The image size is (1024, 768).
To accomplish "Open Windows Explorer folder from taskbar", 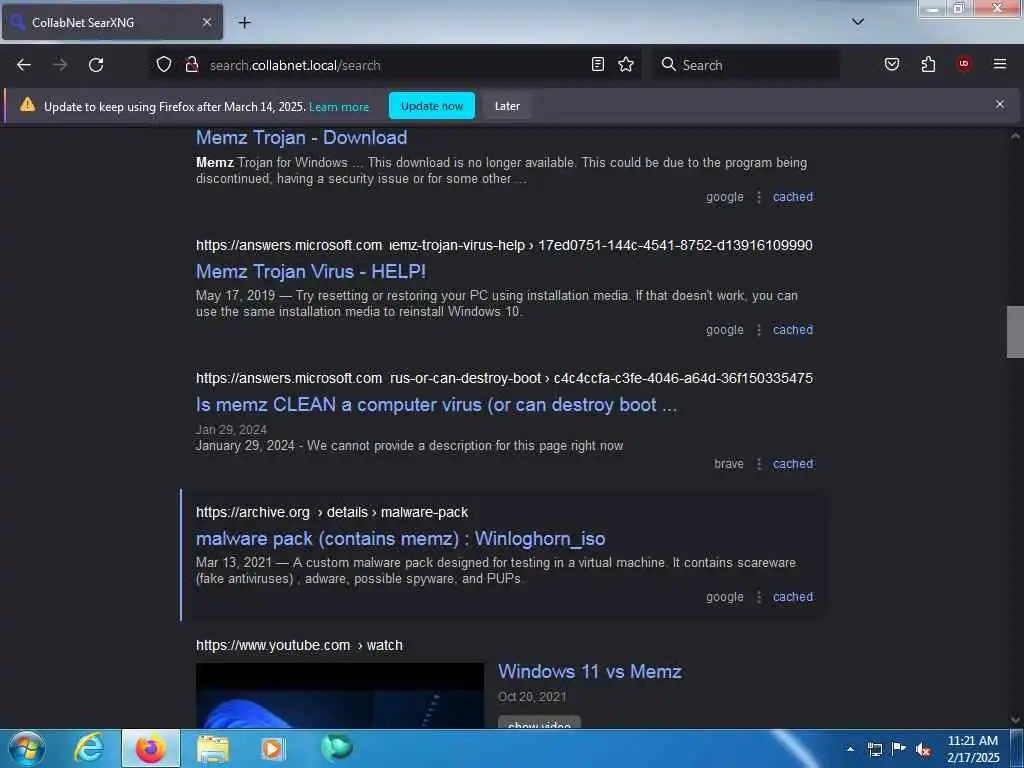I will pos(213,748).
